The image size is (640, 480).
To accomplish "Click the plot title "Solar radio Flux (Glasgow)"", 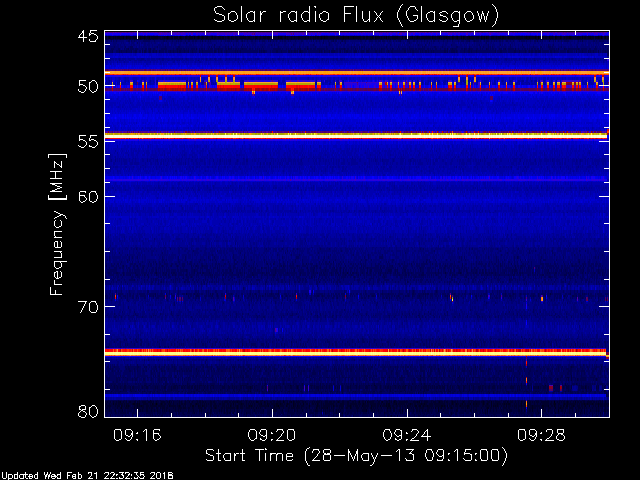I will coord(356,16).
